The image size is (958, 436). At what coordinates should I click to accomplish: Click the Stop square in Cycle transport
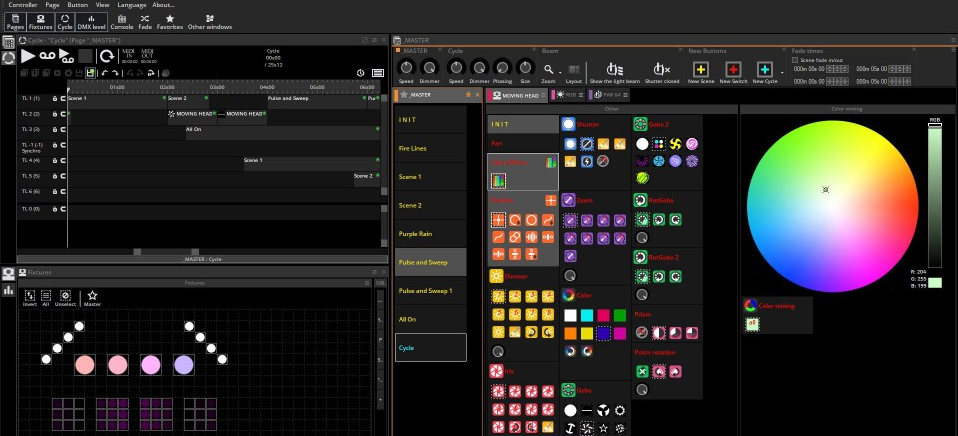point(86,56)
